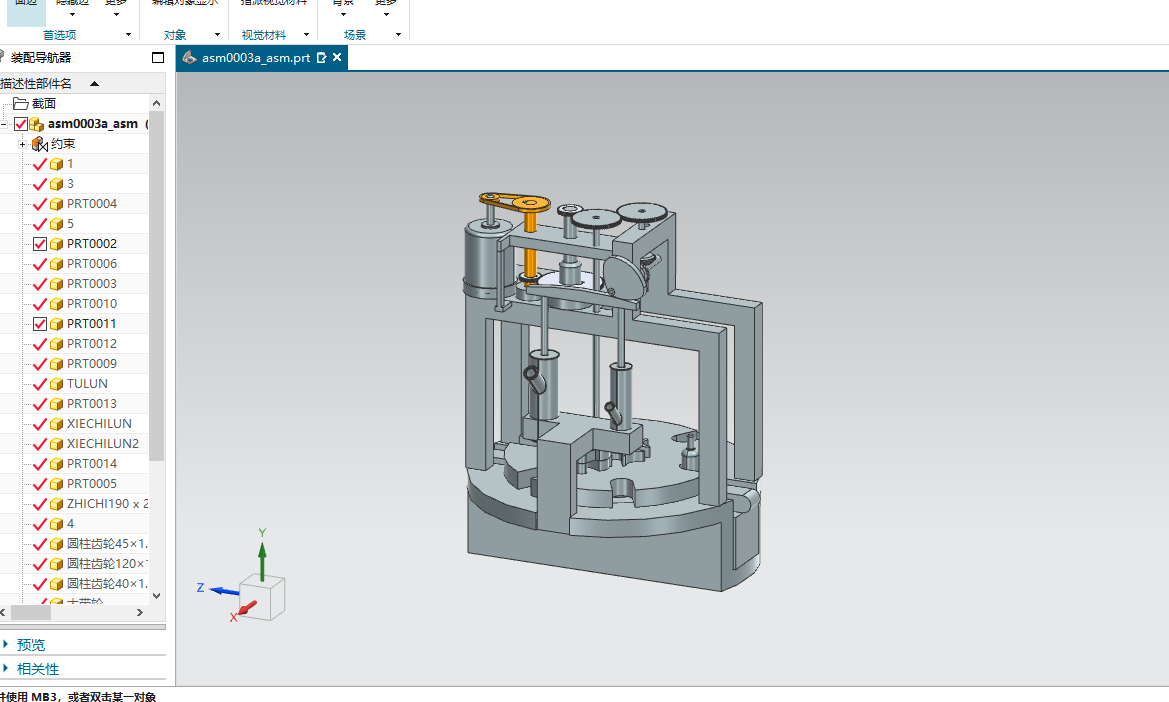
Task: Close the asm0003a_asm.prt tab
Action: click(337, 57)
